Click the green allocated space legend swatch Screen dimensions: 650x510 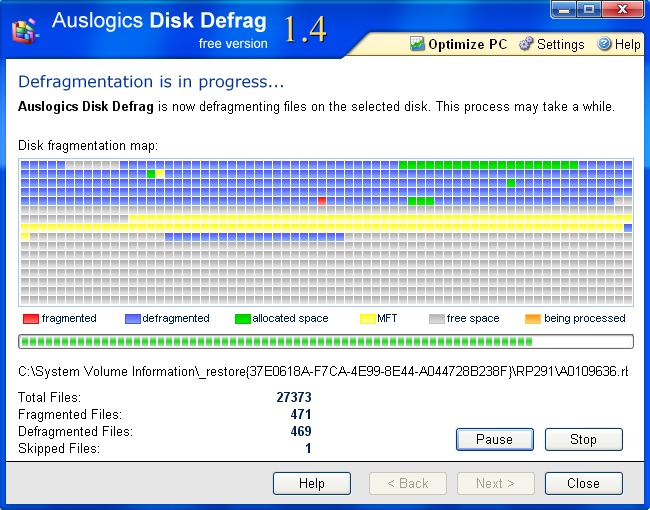tap(243, 319)
